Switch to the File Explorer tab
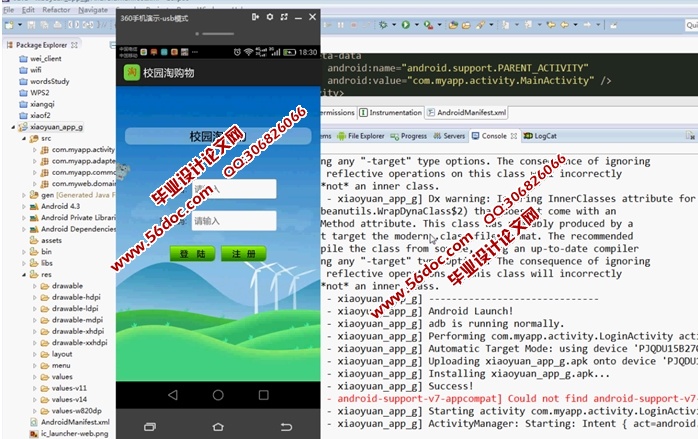The height and width of the screenshot is (439, 698). 361,136
